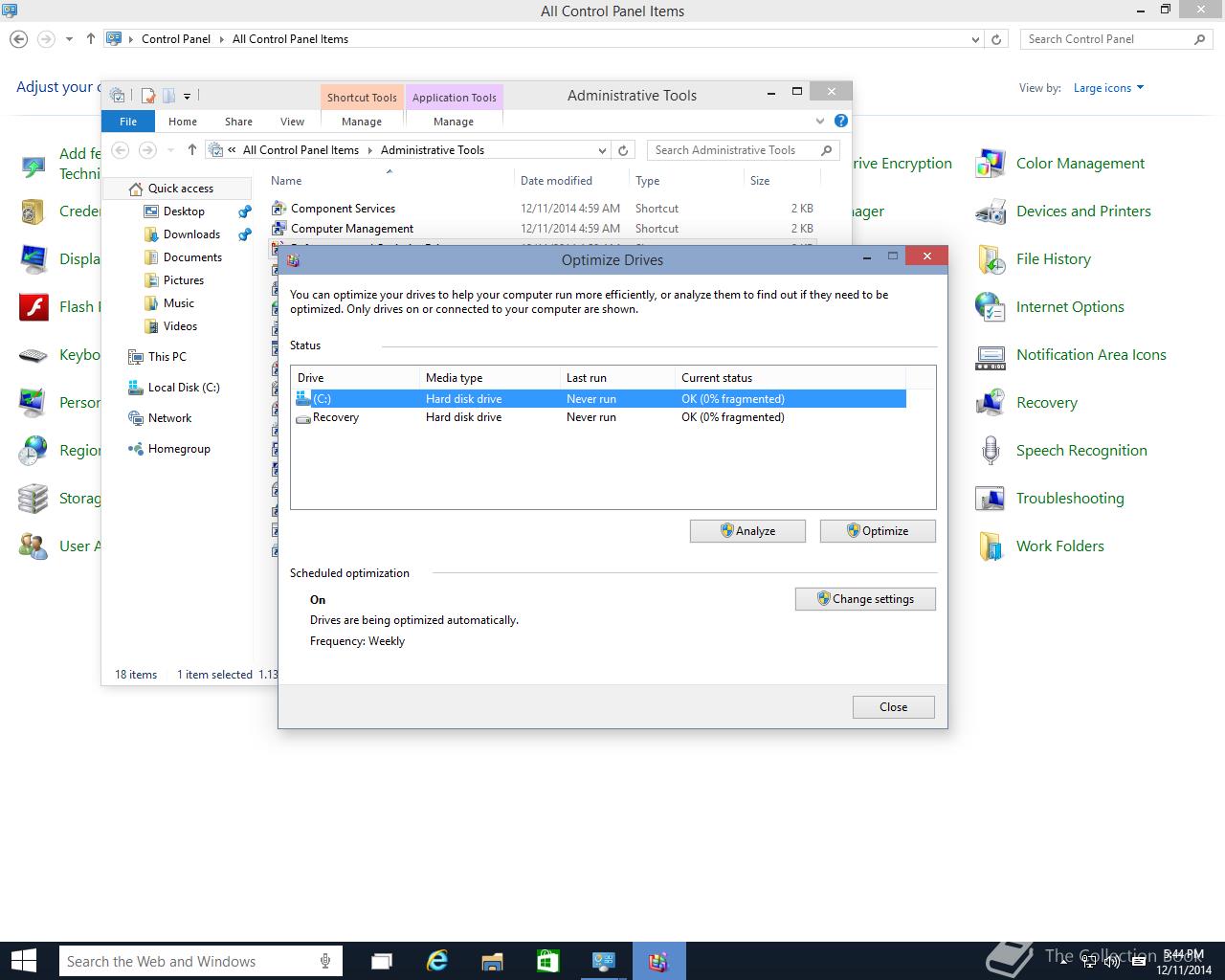This screenshot has width=1225, height=980.
Task: Open the File tab in Administrative Tools
Action: [128, 122]
